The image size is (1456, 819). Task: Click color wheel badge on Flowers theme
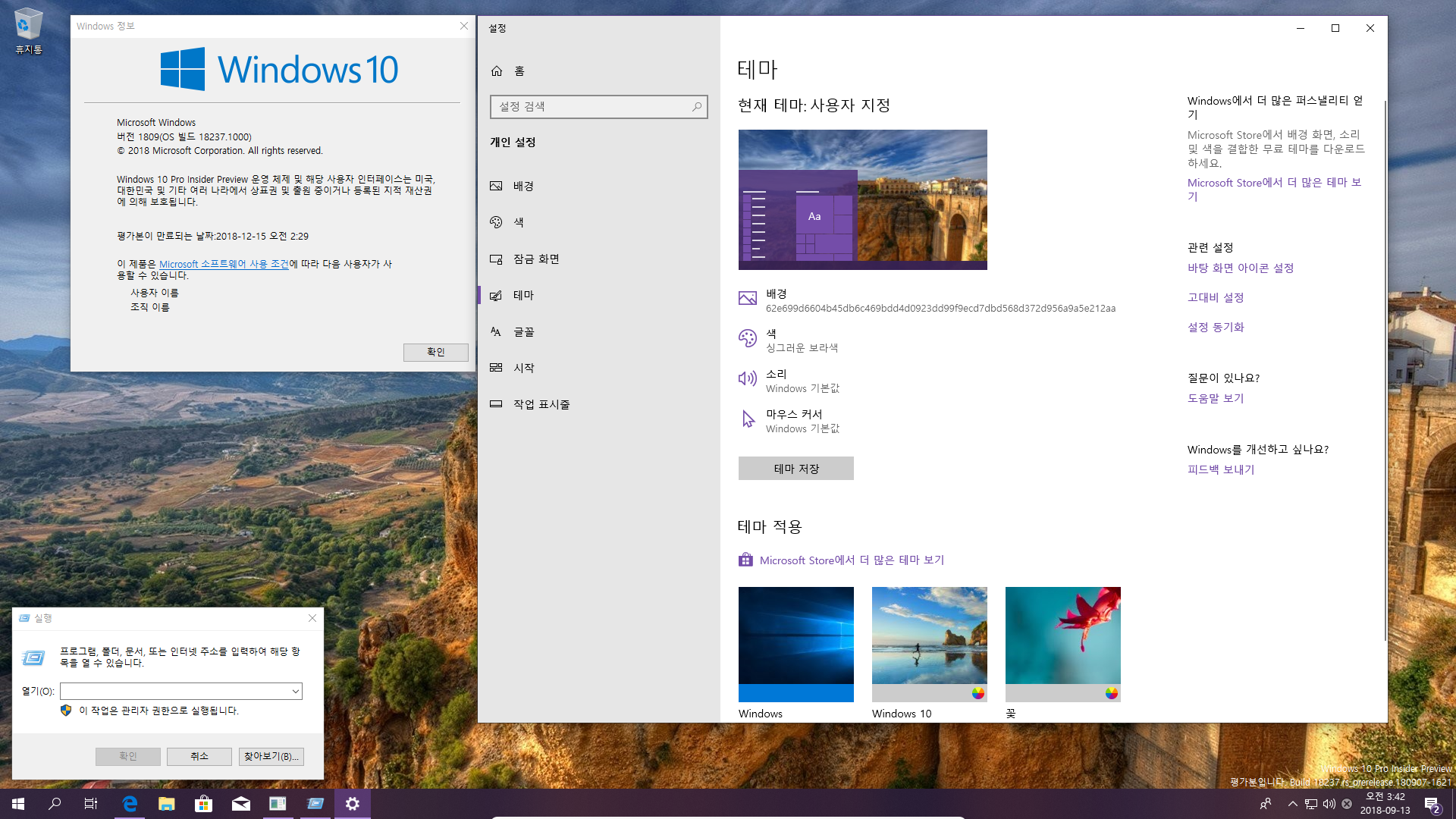[1112, 693]
